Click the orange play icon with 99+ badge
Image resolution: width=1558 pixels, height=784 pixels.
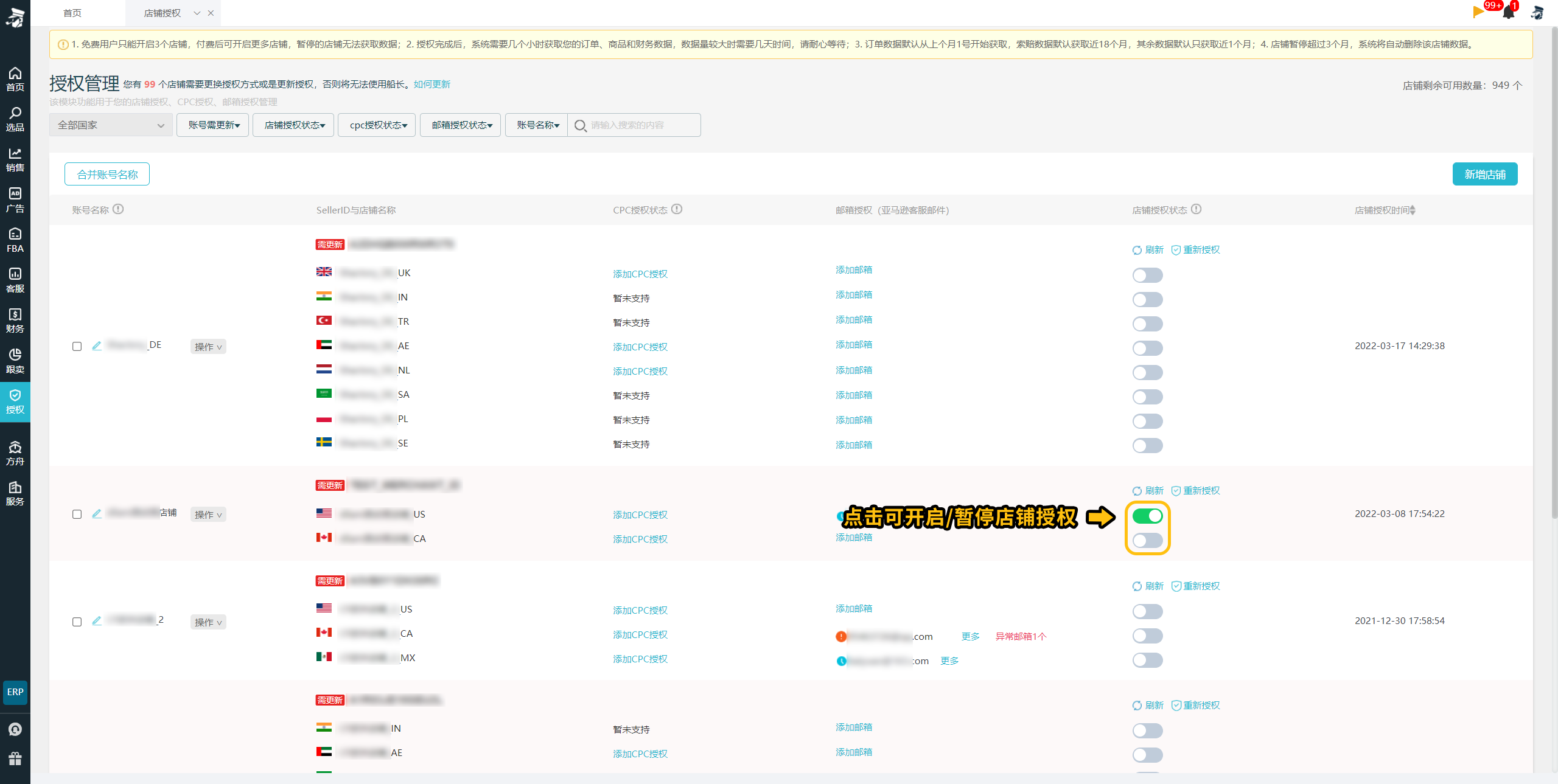(x=1479, y=11)
